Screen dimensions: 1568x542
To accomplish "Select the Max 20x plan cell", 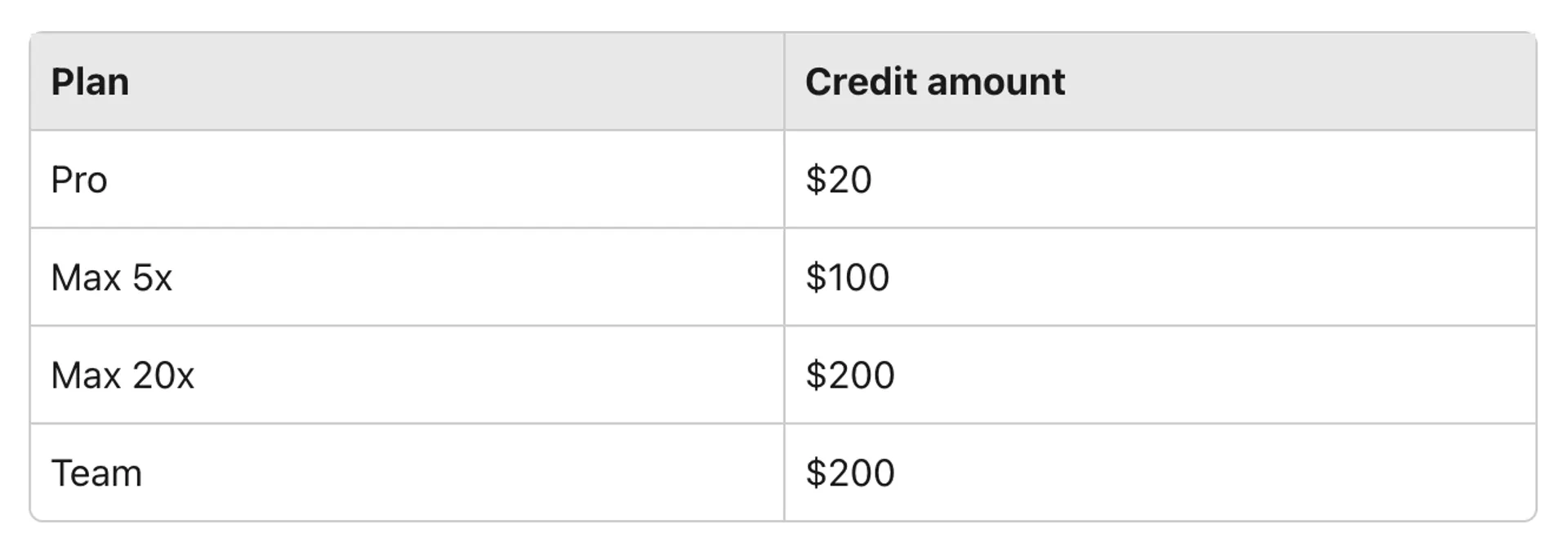I will 122,375.
